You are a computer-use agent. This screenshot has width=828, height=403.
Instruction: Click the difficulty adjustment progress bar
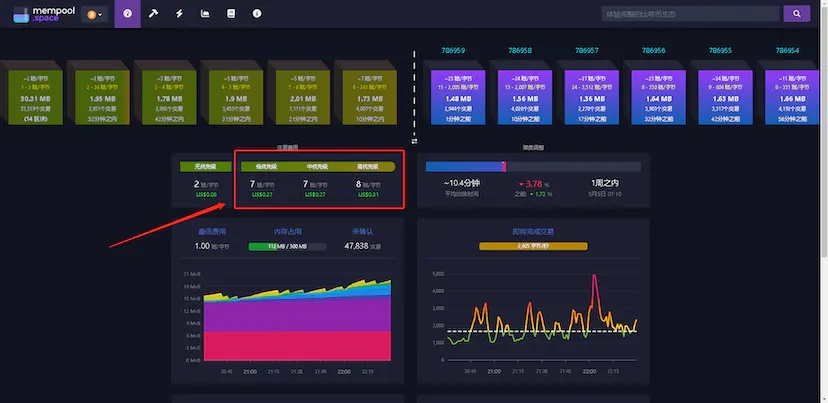(533, 167)
